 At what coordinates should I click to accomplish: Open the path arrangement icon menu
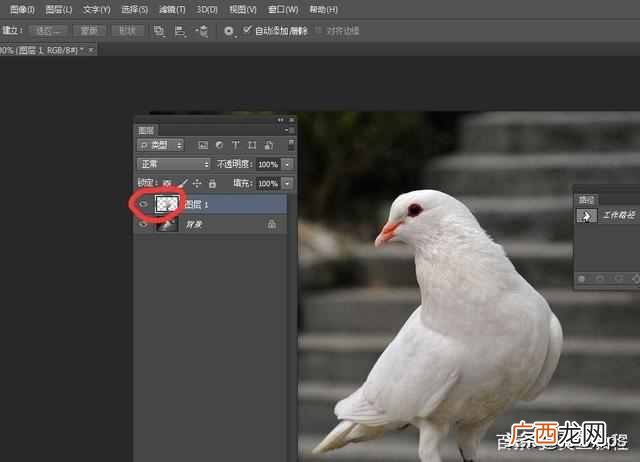point(202,31)
